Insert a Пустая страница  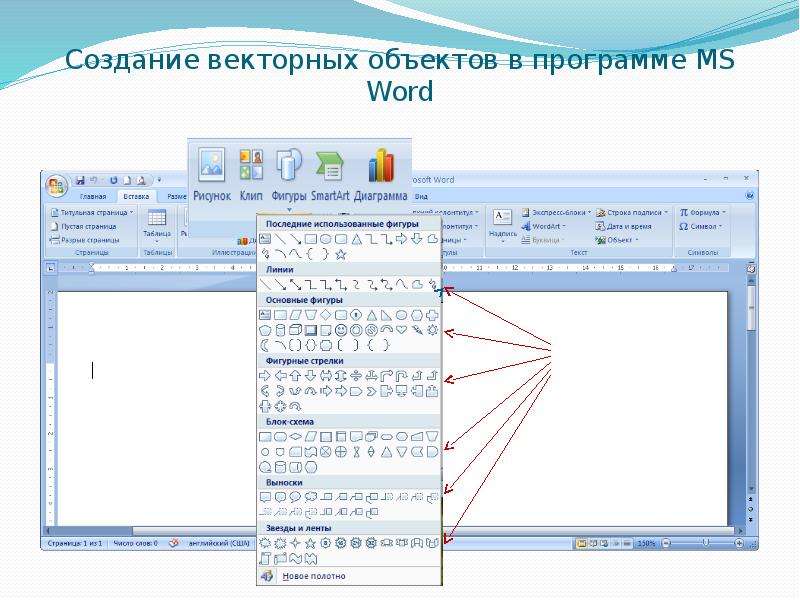point(84,226)
